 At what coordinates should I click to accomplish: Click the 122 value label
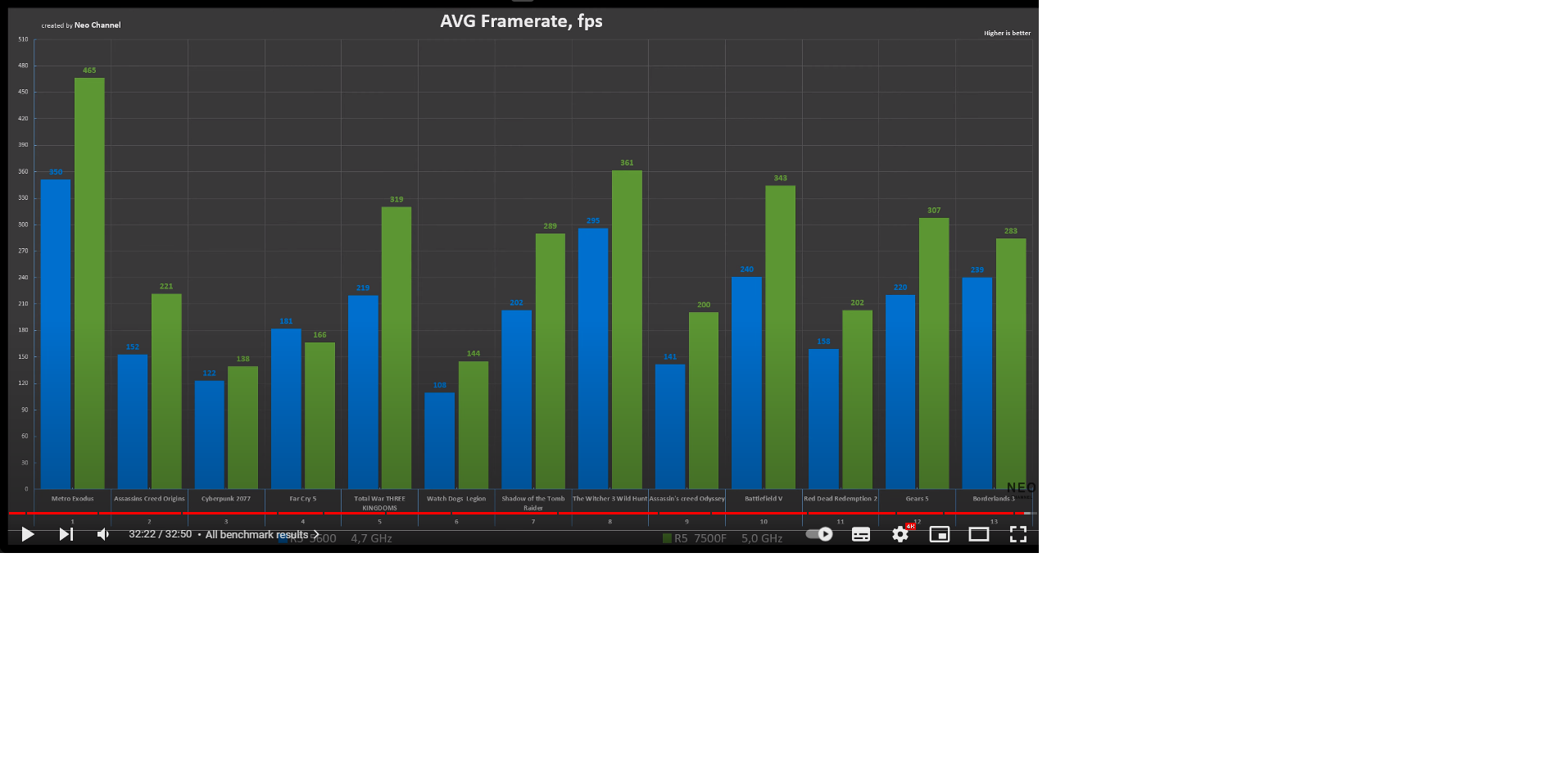(x=210, y=373)
